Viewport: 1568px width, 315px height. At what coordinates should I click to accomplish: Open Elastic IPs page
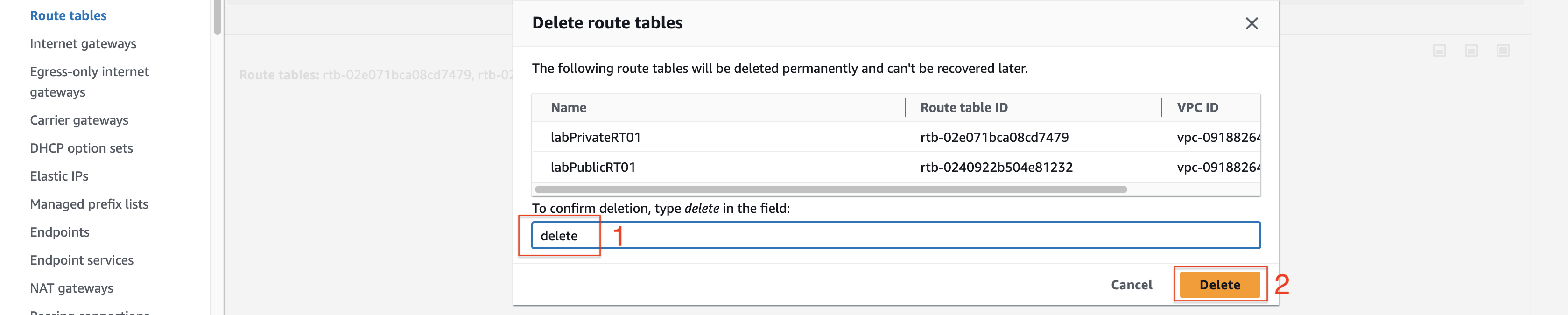tap(59, 176)
